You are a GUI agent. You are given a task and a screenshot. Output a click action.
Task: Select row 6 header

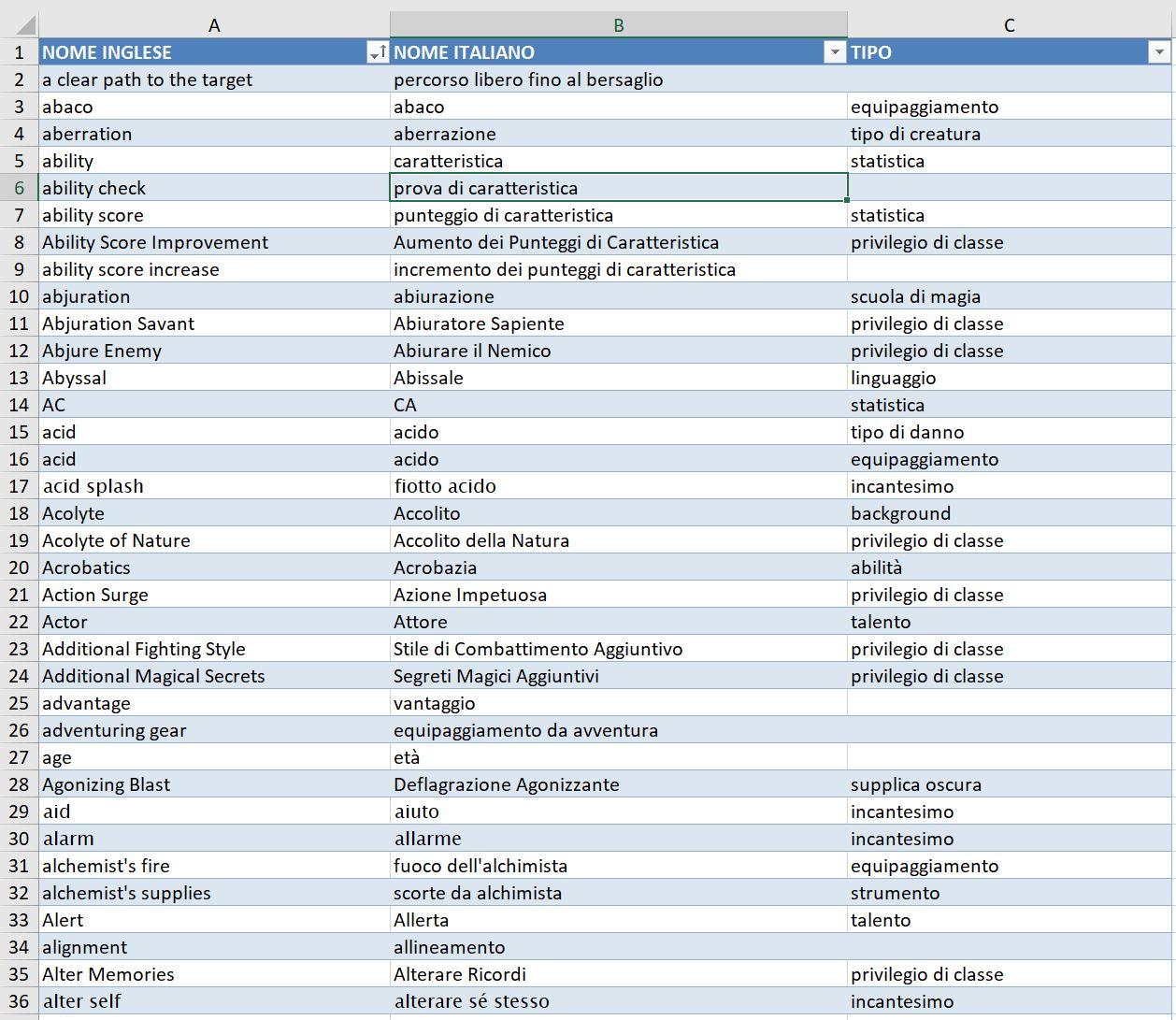(x=19, y=188)
